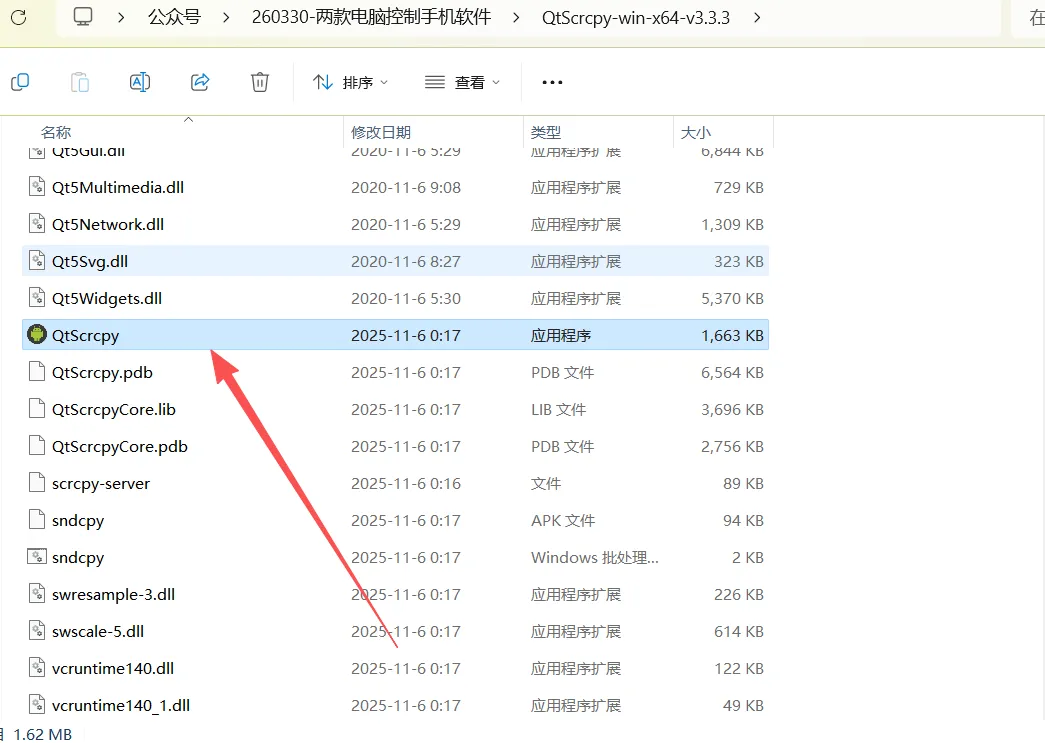The height and width of the screenshot is (743, 1045).
Task: Select the QtScrcpyCore.lib file name
Action: coord(114,409)
